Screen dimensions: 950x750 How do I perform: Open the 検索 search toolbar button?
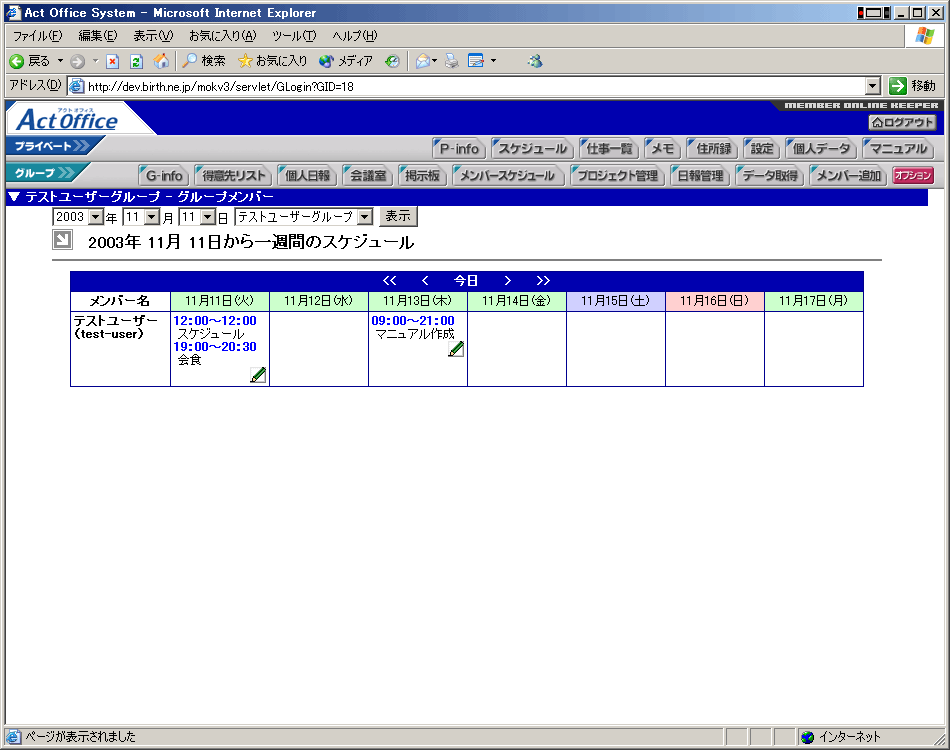click(205, 61)
